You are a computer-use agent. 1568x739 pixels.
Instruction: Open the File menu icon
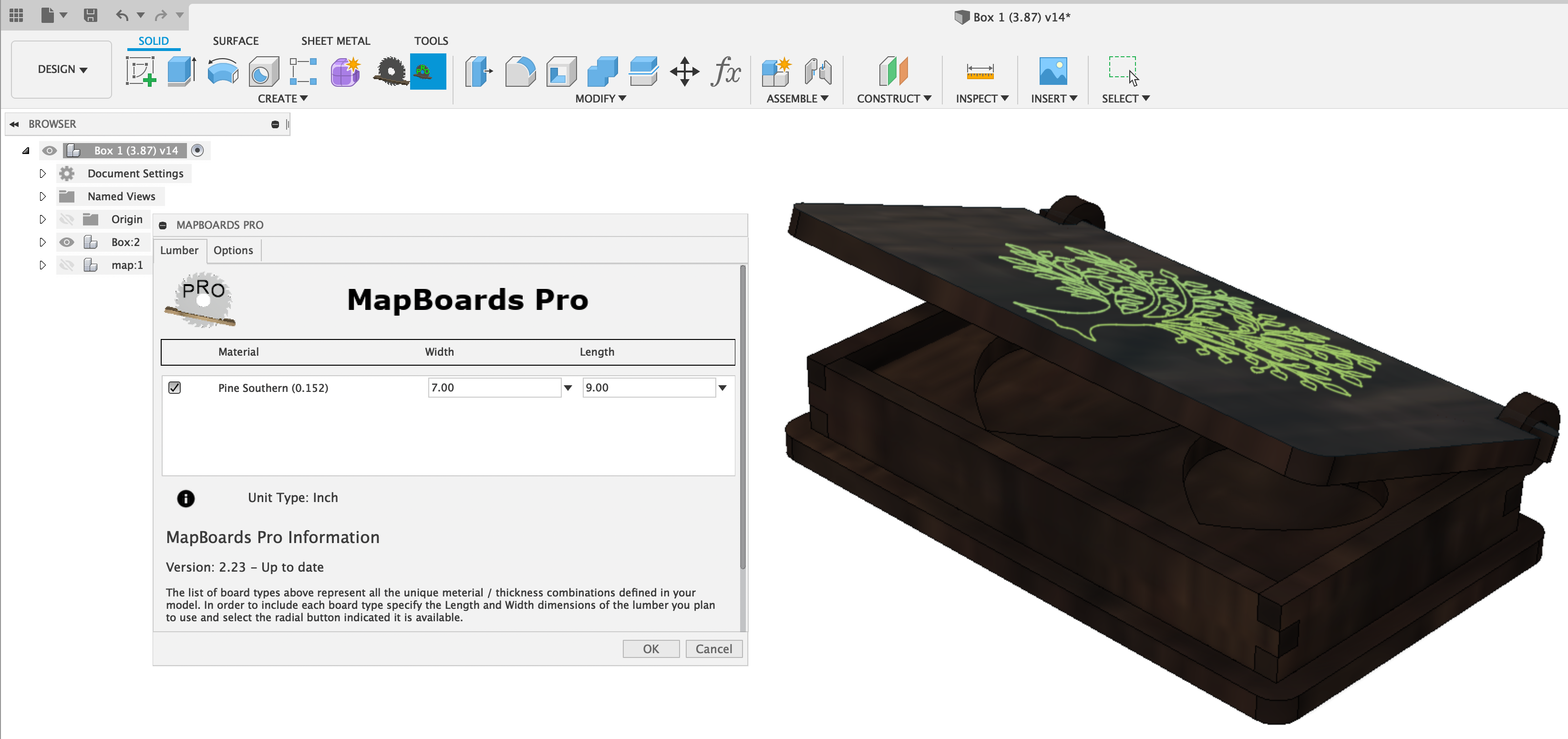[x=48, y=15]
